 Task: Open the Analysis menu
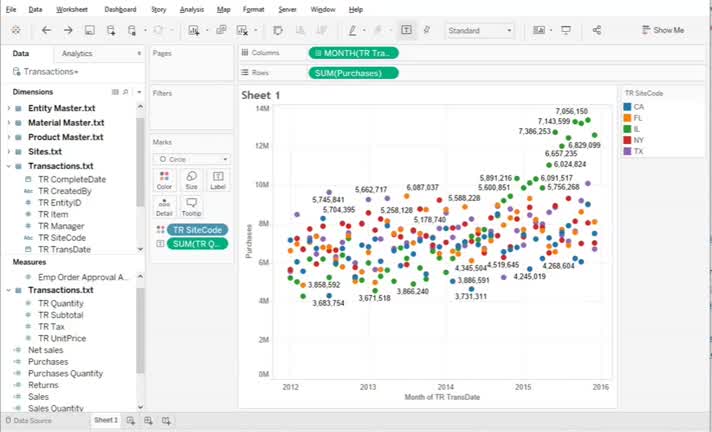point(192,9)
